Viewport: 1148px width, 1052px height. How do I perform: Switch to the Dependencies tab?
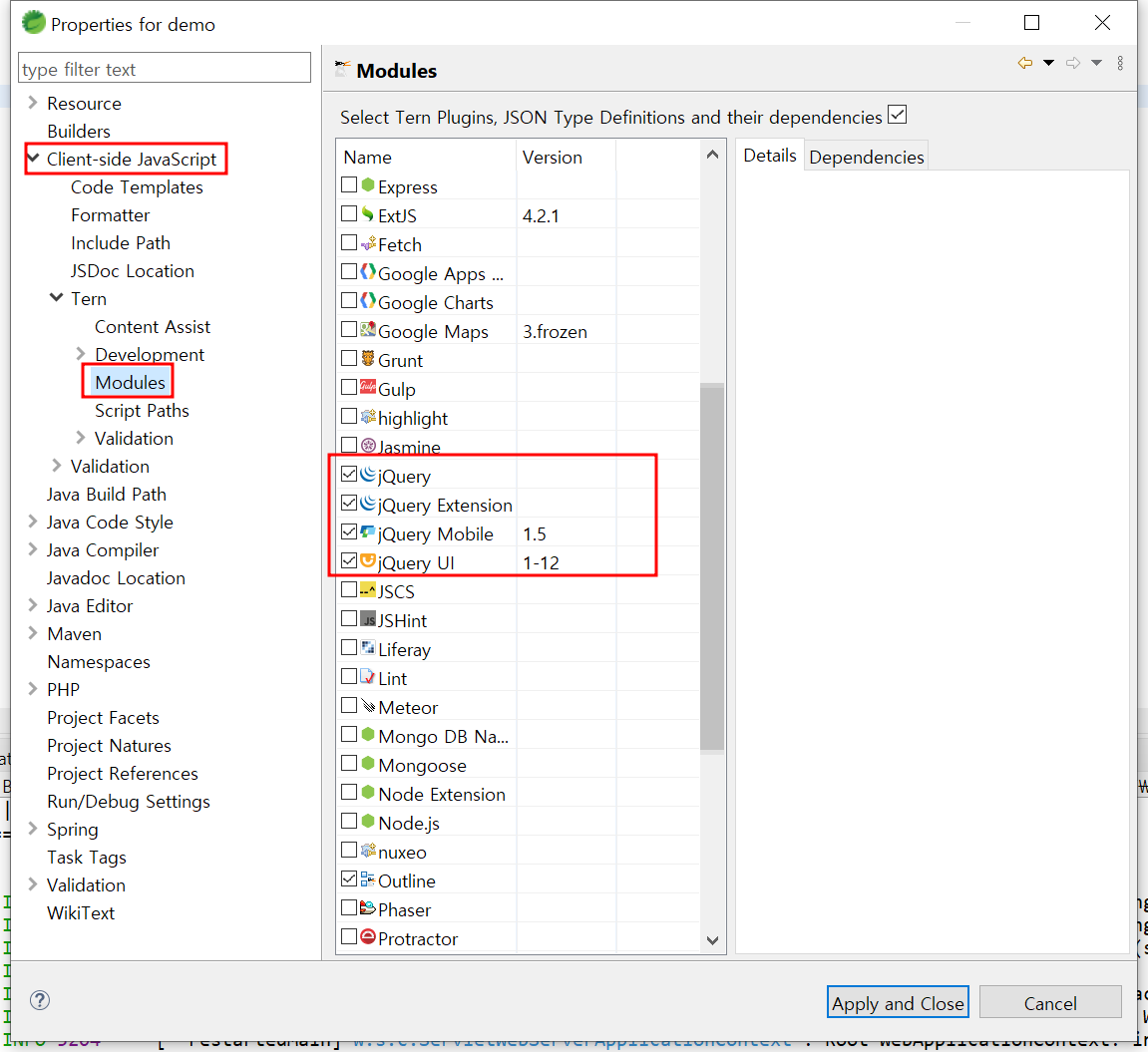(867, 158)
